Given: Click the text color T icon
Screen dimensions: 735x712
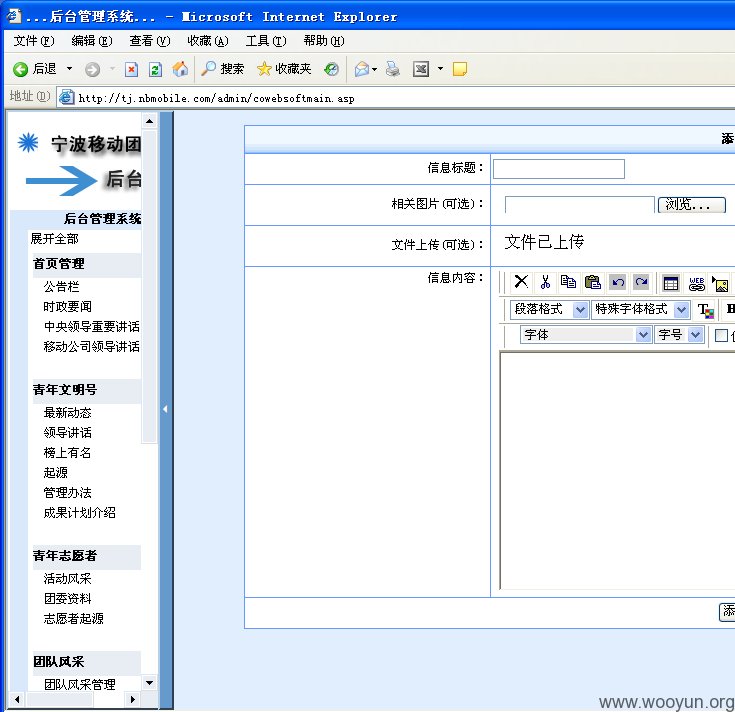Looking at the screenshot, I should click(705, 310).
